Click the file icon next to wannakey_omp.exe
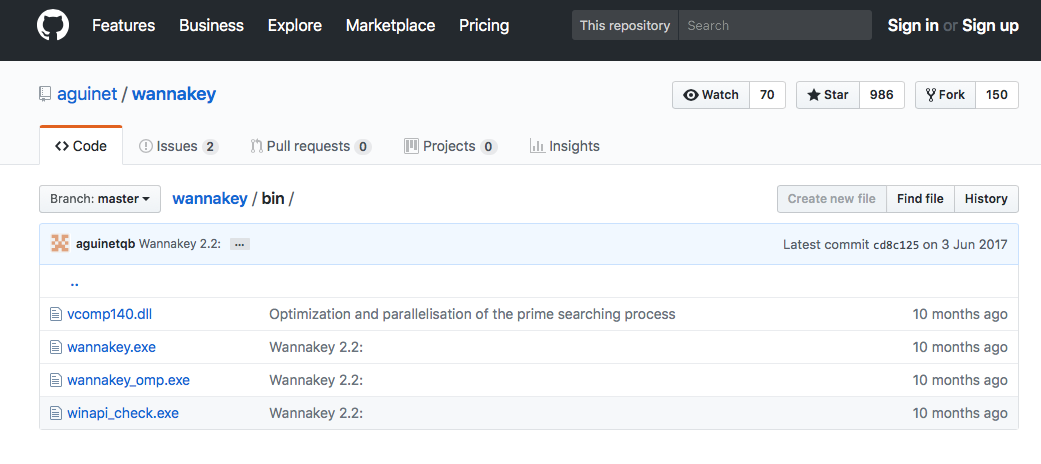Image resolution: width=1041 pixels, height=464 pixels. click(x=56, y=380)
